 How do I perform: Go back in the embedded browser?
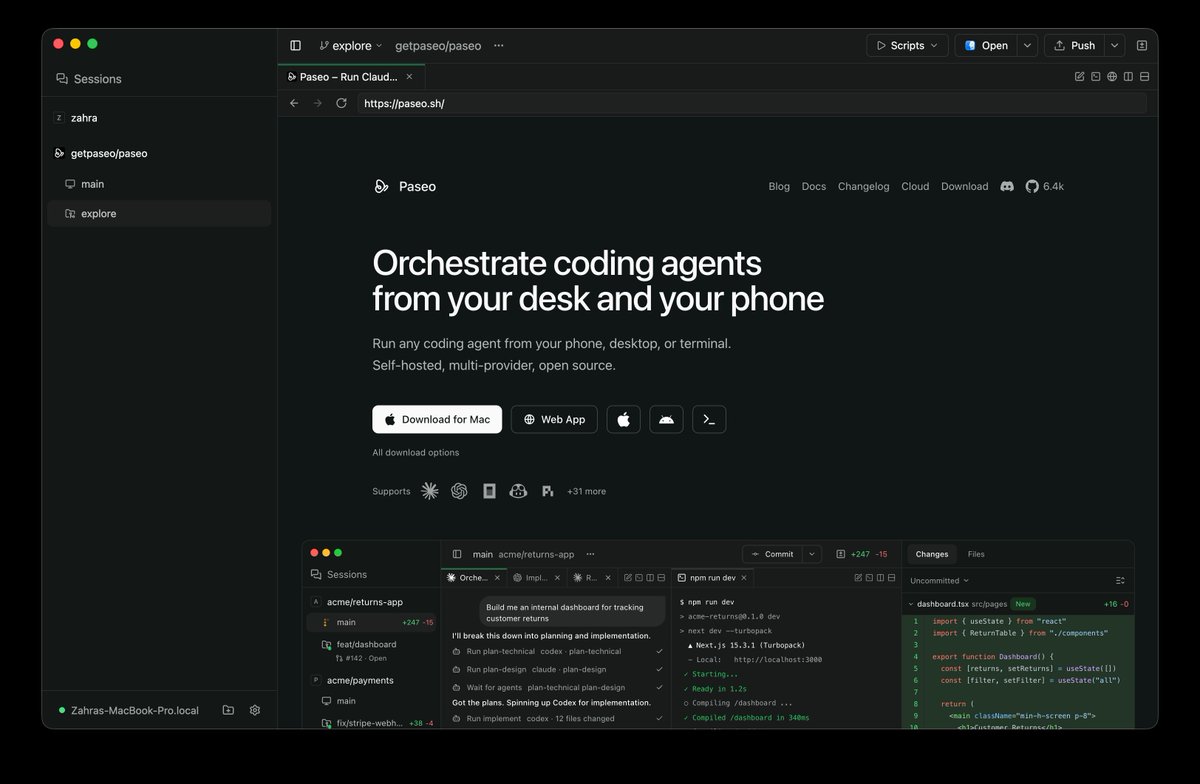click(x=294, y=103)
